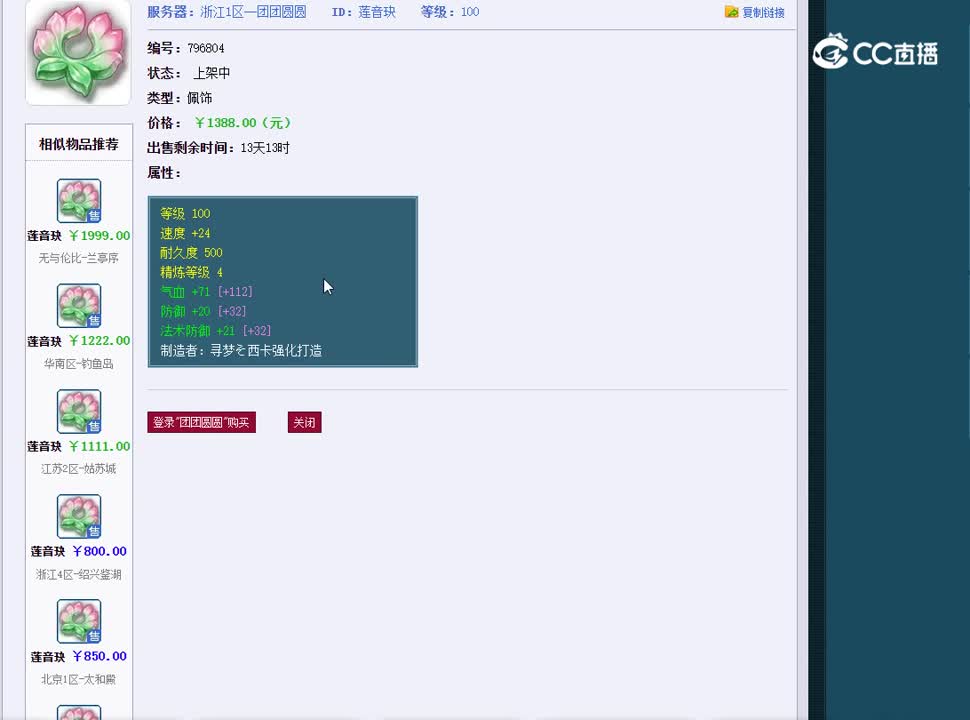The height and width of the screenshot is (720, 970).
Task: Click the server name 浙江1区—团团圆圆
Action: pos(253,12)
